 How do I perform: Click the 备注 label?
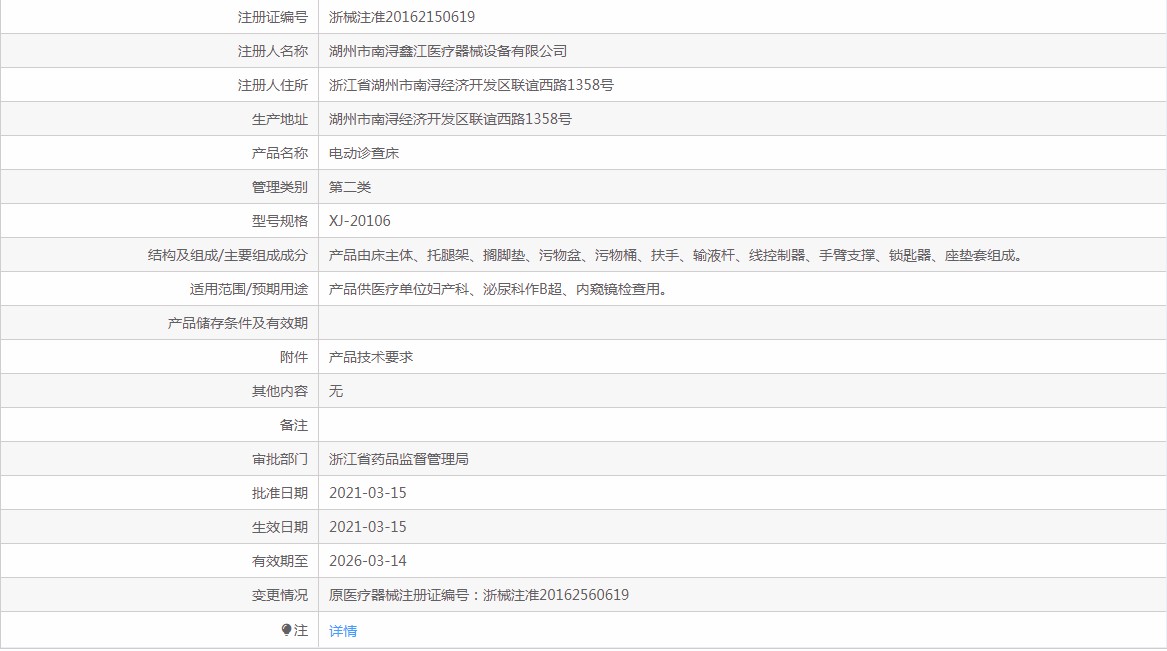(294, 425)
